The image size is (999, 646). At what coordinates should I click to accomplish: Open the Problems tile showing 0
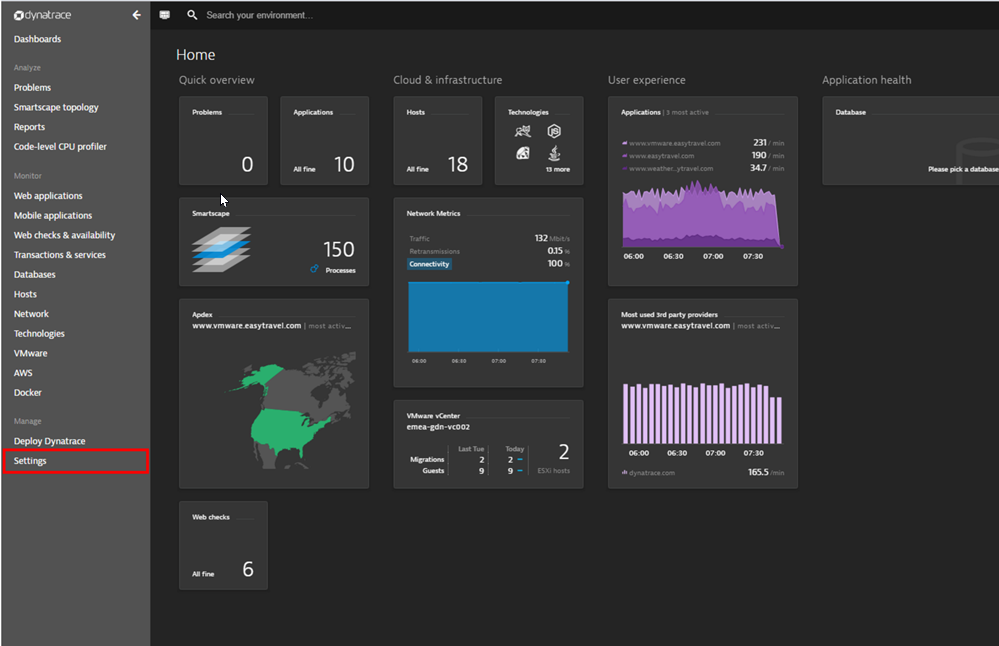click(223, 141)
